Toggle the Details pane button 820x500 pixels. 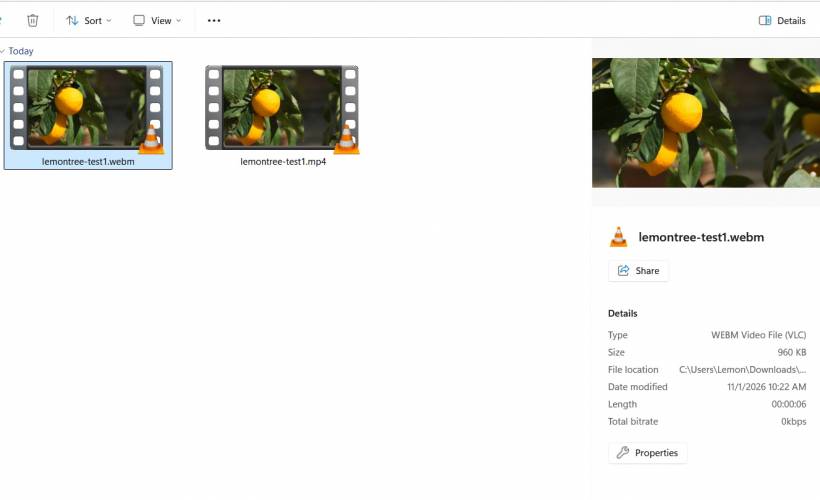point(782,20)
